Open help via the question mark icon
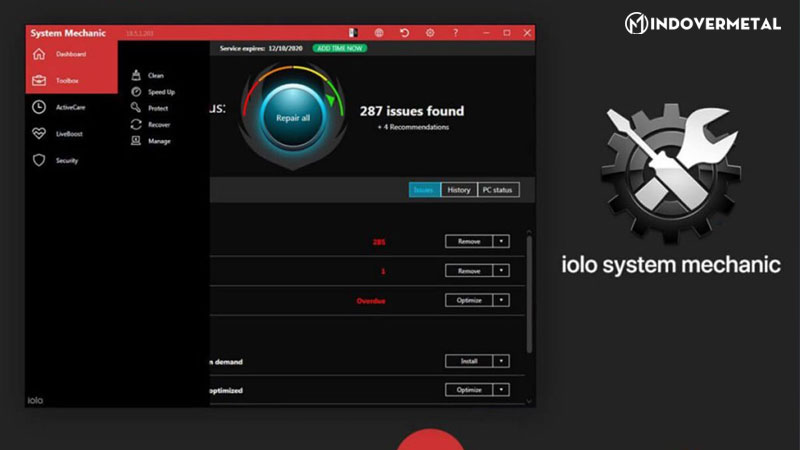 pos(456,33)
